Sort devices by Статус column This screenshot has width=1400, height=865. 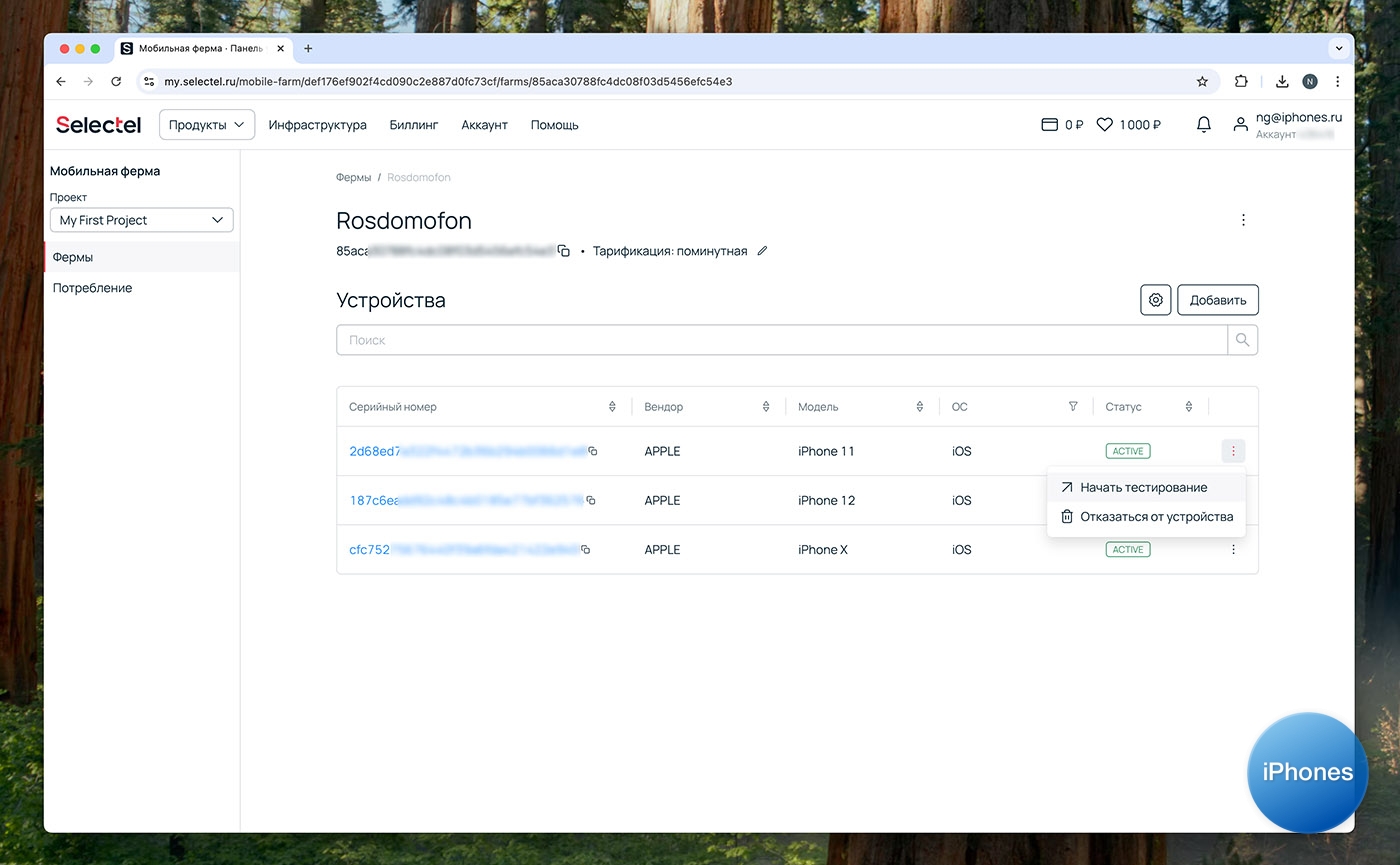[x=1188, y=407]
